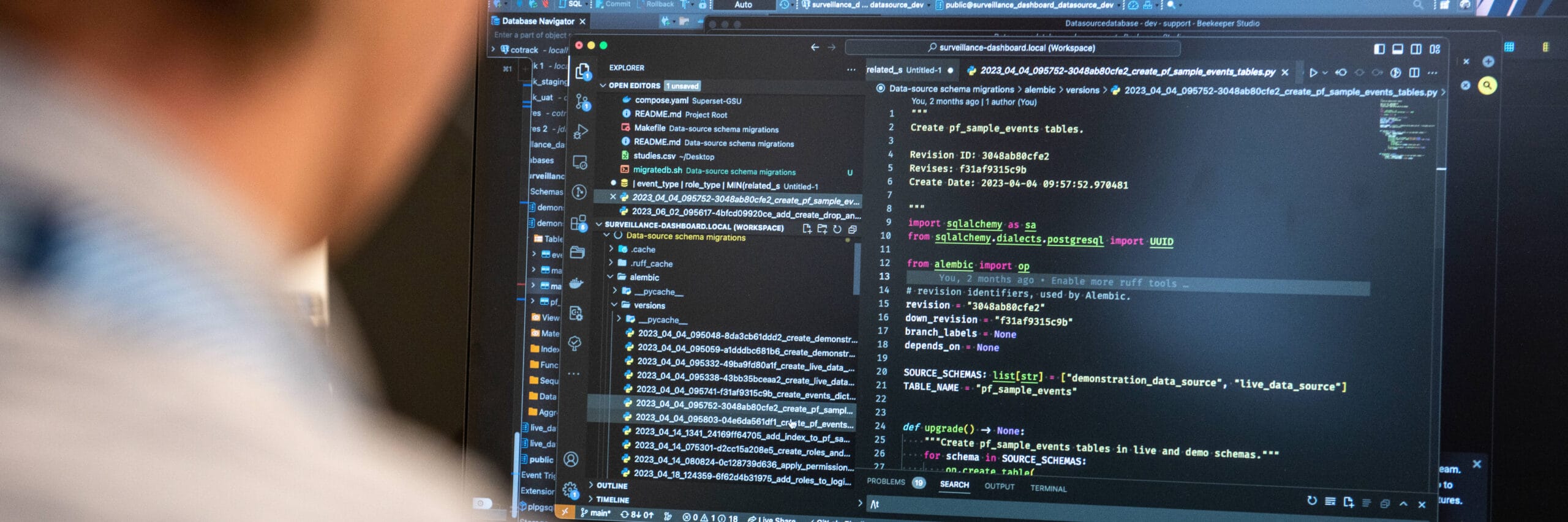Click the remote window indicator in status bar
The width and height of the screenshot is (1568, 522).
tap(565, 511)
